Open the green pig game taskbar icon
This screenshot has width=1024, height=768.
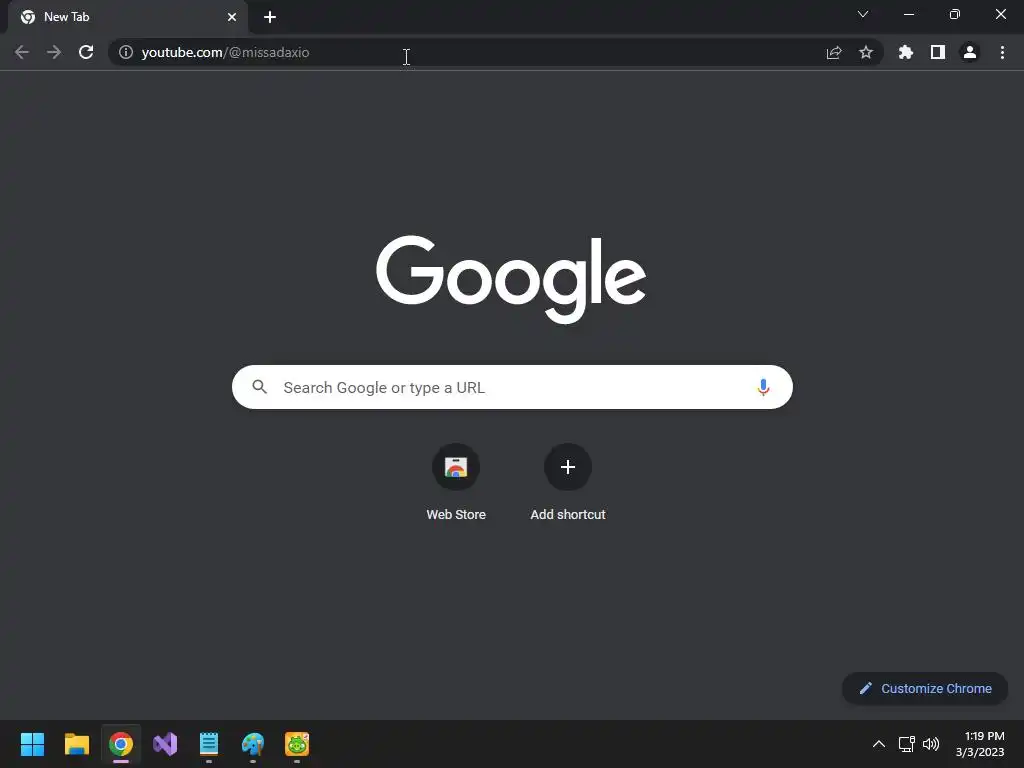pos(297,744)
